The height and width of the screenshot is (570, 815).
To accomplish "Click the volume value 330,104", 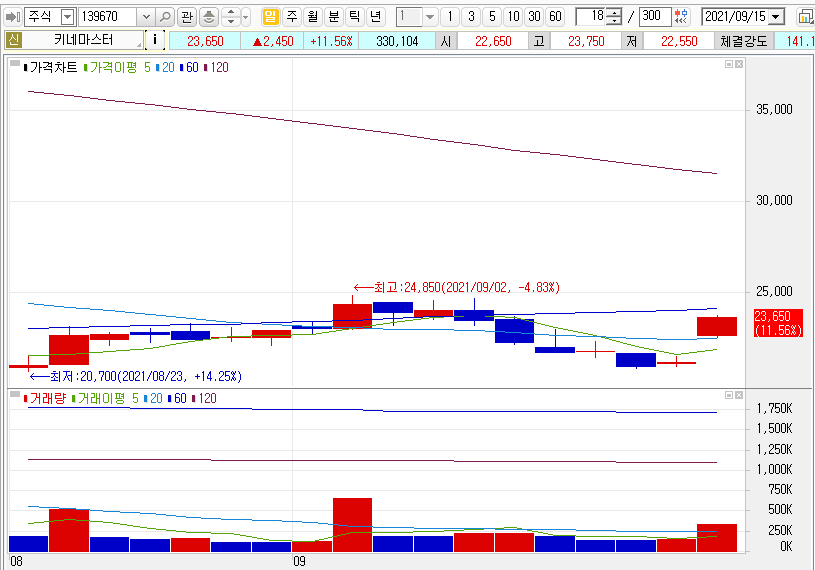I will (397, 41).
